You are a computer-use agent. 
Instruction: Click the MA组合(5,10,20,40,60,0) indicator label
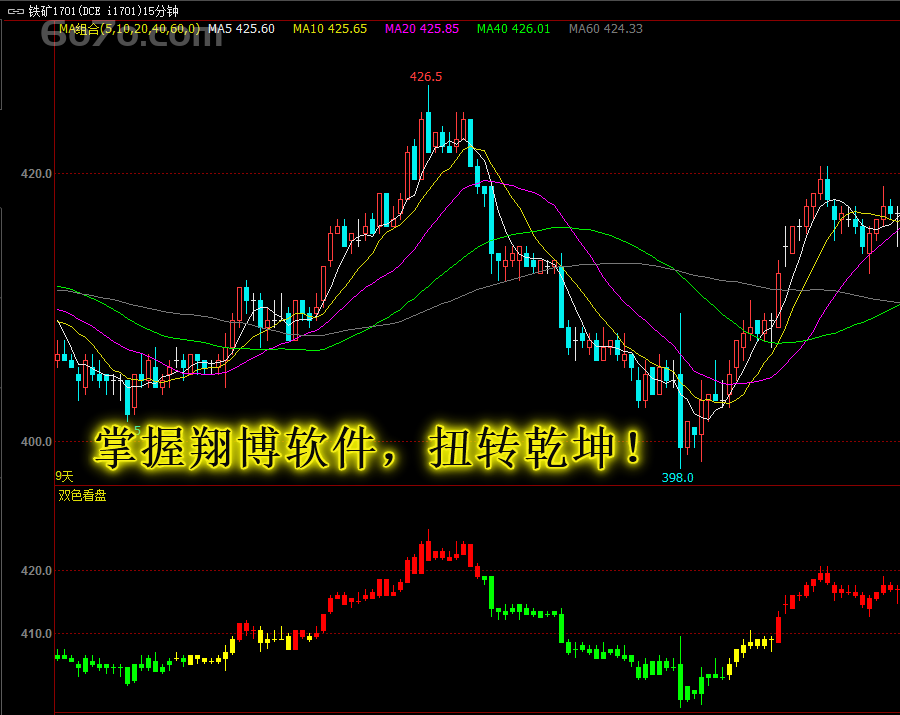130,29
